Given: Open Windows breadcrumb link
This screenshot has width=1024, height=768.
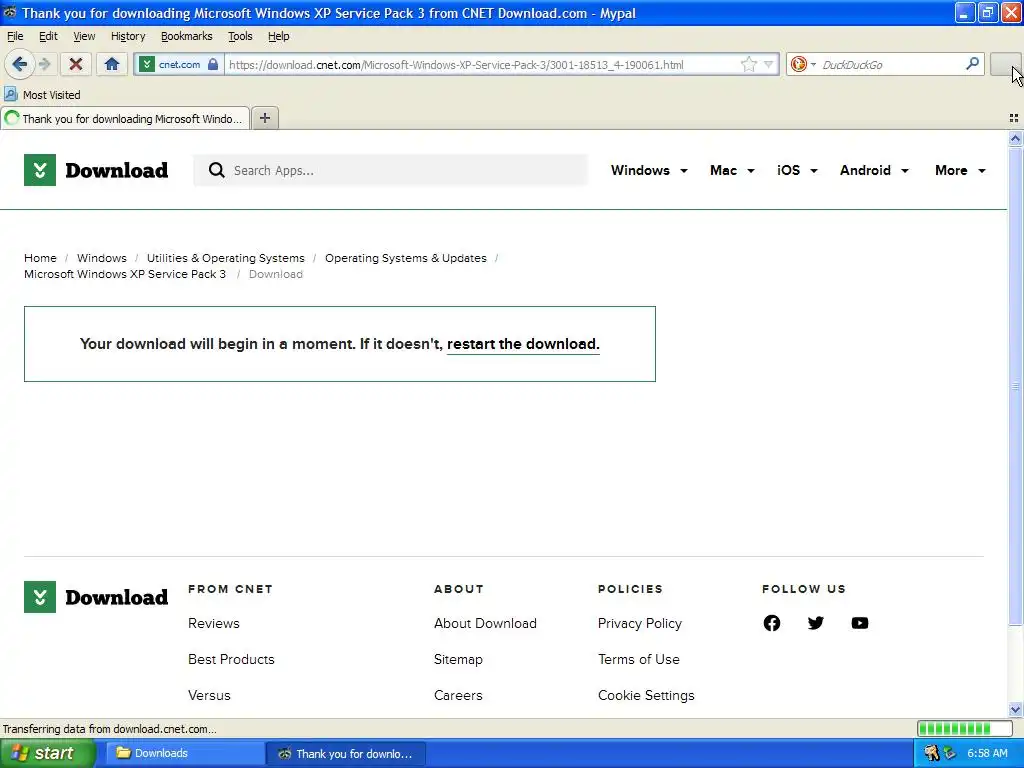Looking at the screenshot, I should [x=102, y=258].
